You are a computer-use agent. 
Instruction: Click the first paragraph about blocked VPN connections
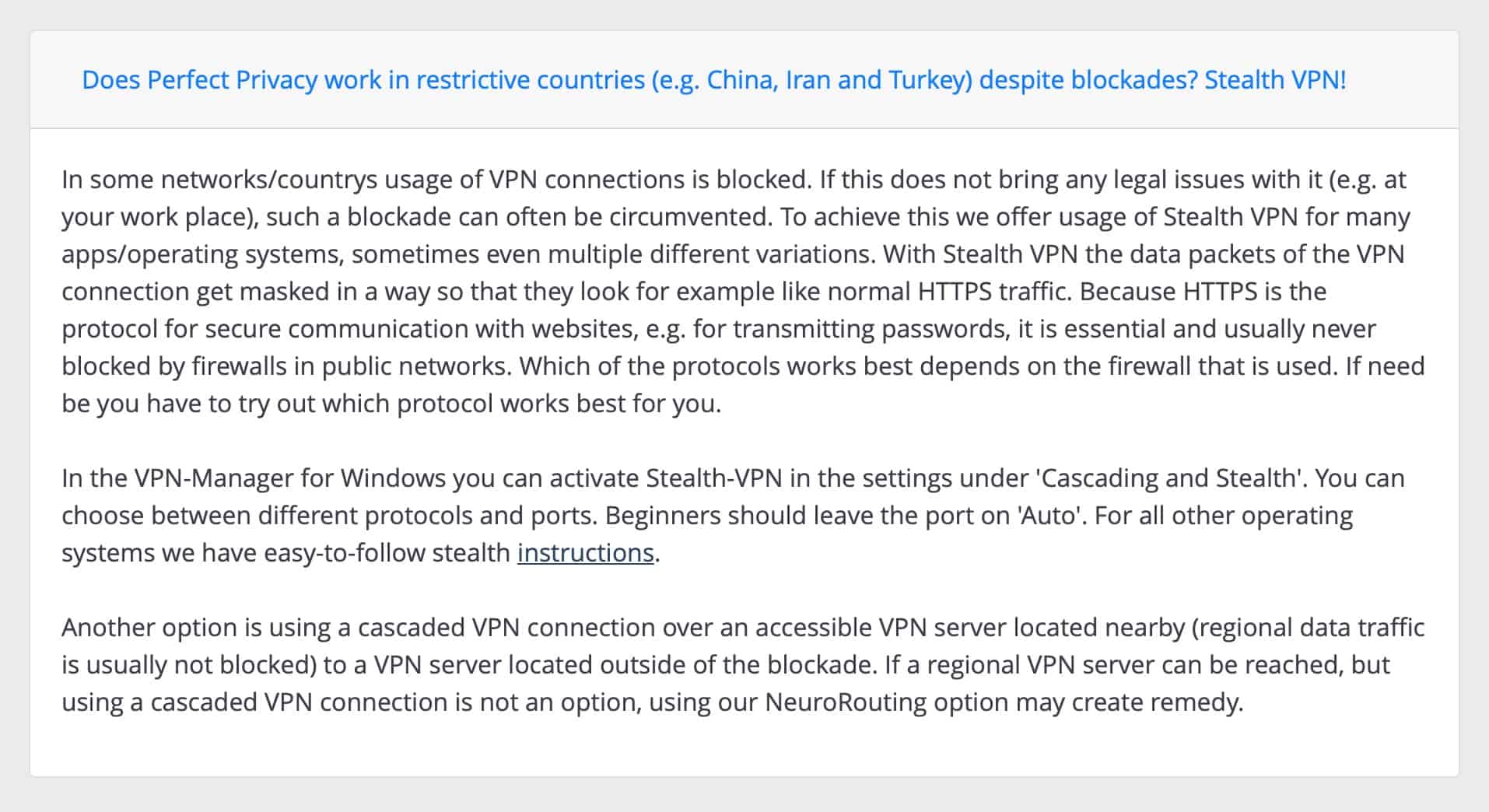click(743, 291)
